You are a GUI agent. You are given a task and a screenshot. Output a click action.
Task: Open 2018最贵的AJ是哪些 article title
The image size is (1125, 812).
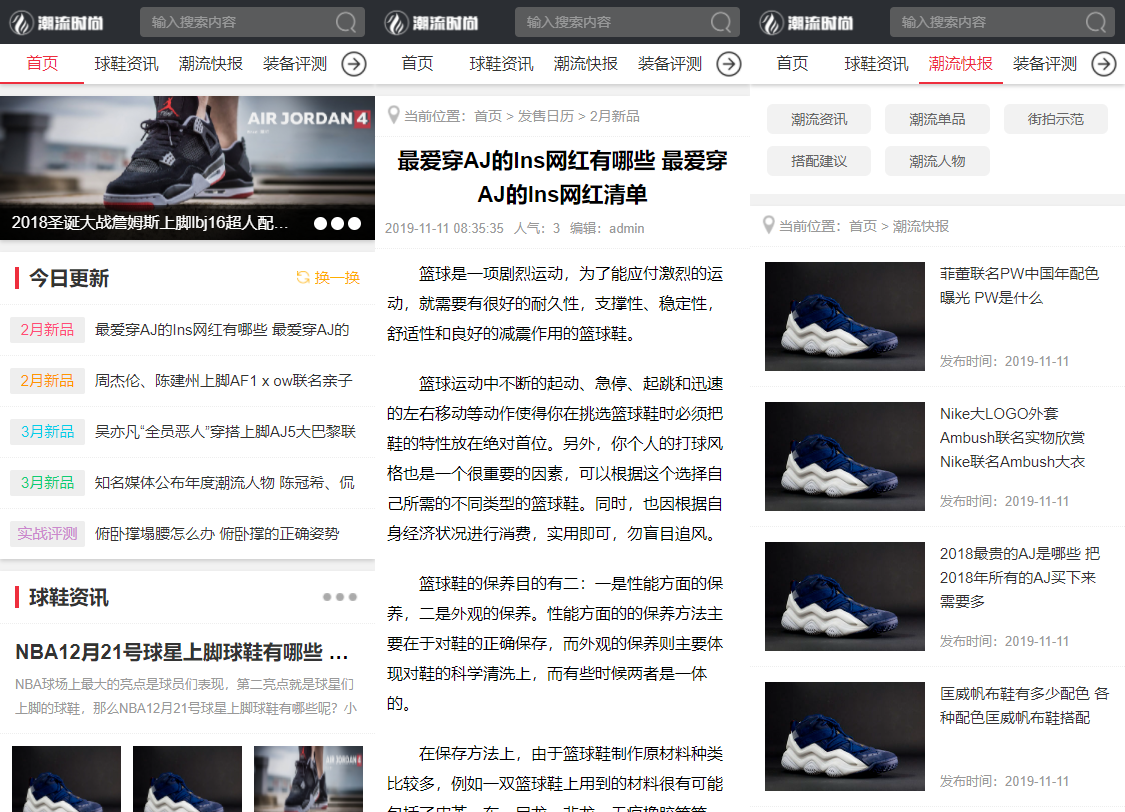tap(1020, 577)
